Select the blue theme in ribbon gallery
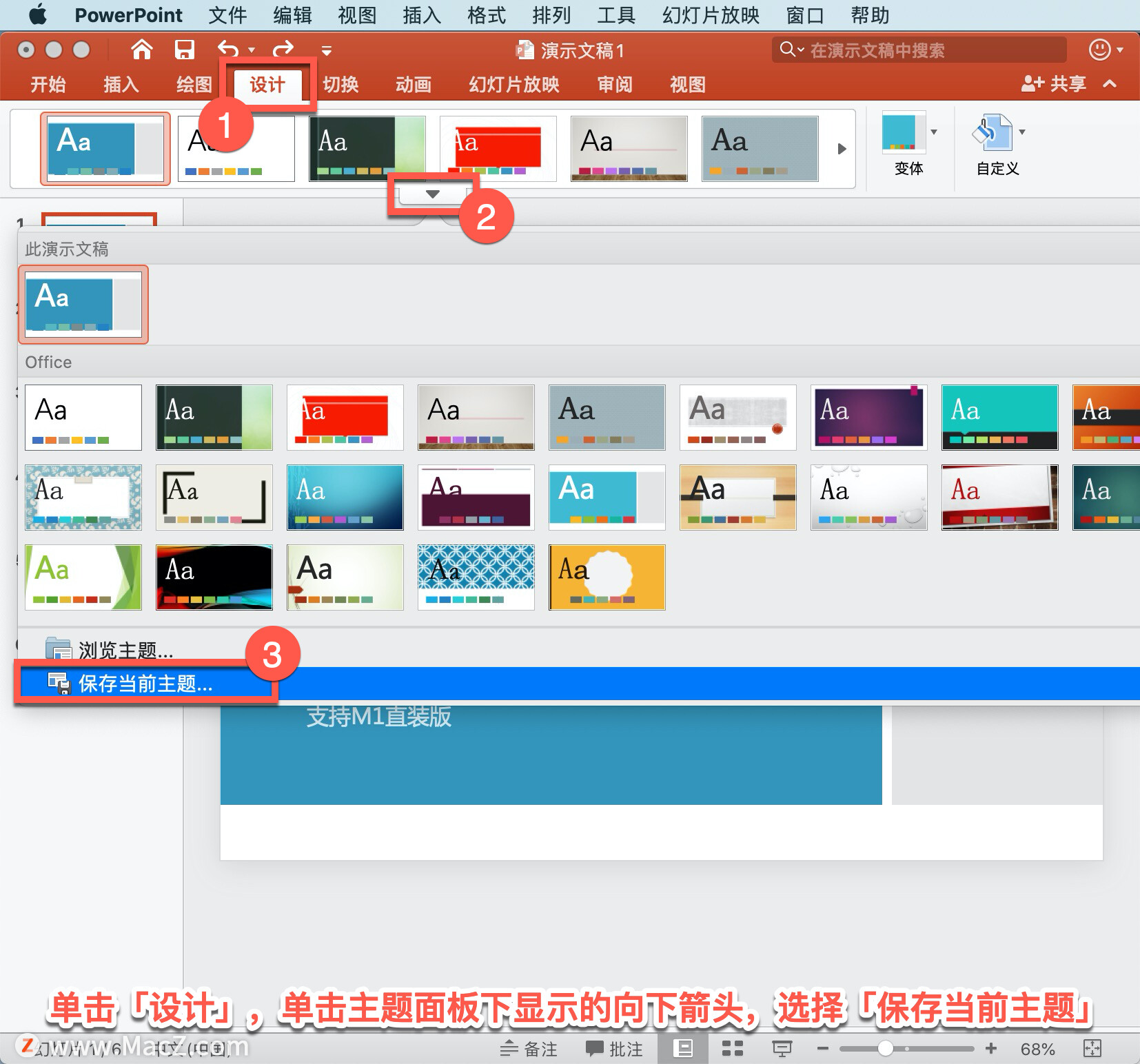Image resolution: width=1140 pixels, height=1064 pixels. click(105, 149)
